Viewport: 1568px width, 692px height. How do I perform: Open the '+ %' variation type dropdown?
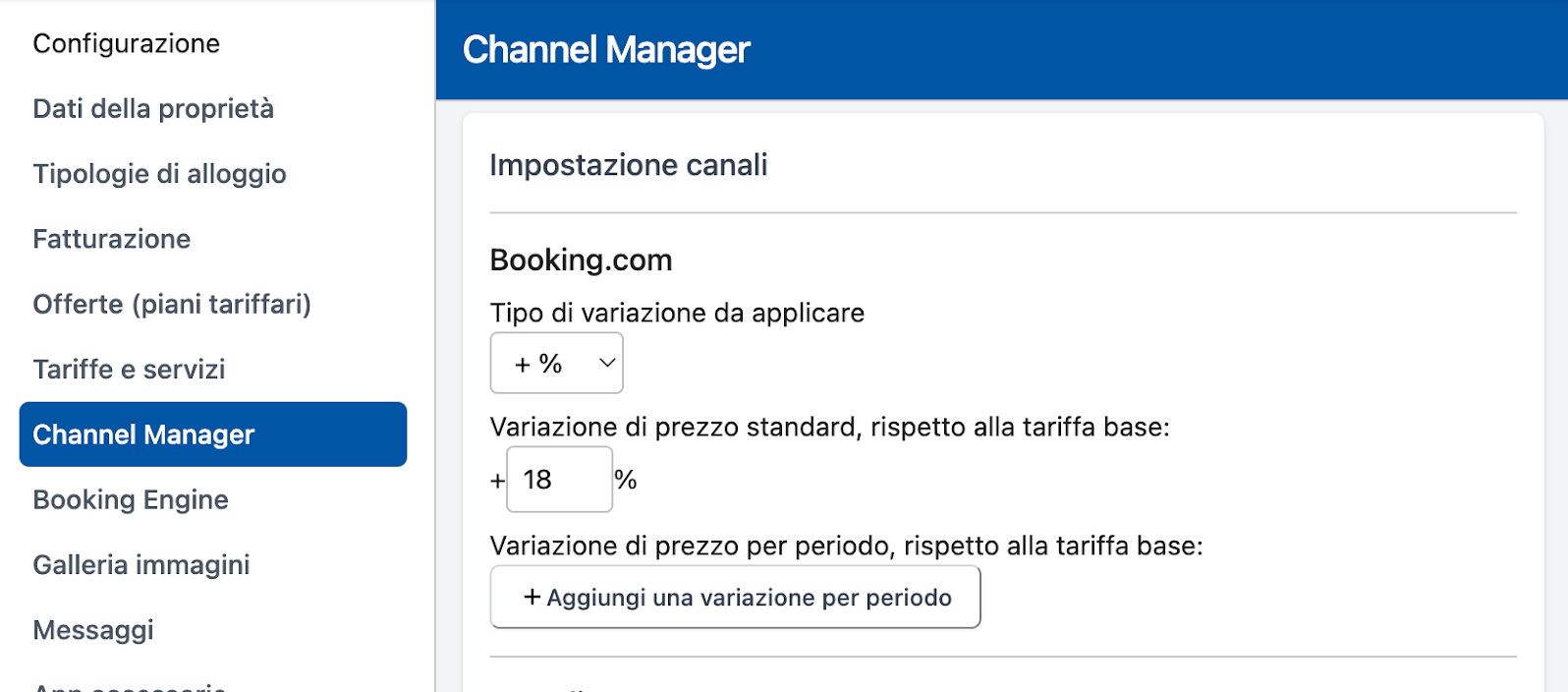click(x=556, y=363)
